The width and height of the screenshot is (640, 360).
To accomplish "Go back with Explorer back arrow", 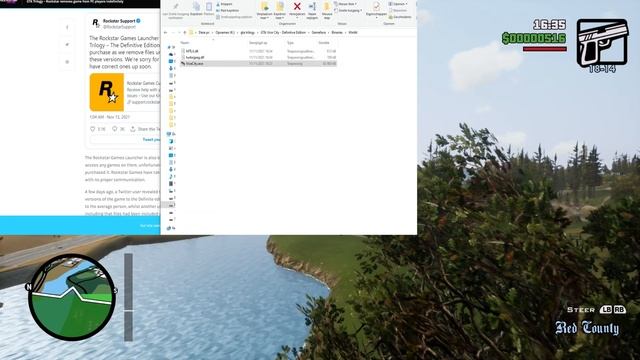I will pos(165,32).
